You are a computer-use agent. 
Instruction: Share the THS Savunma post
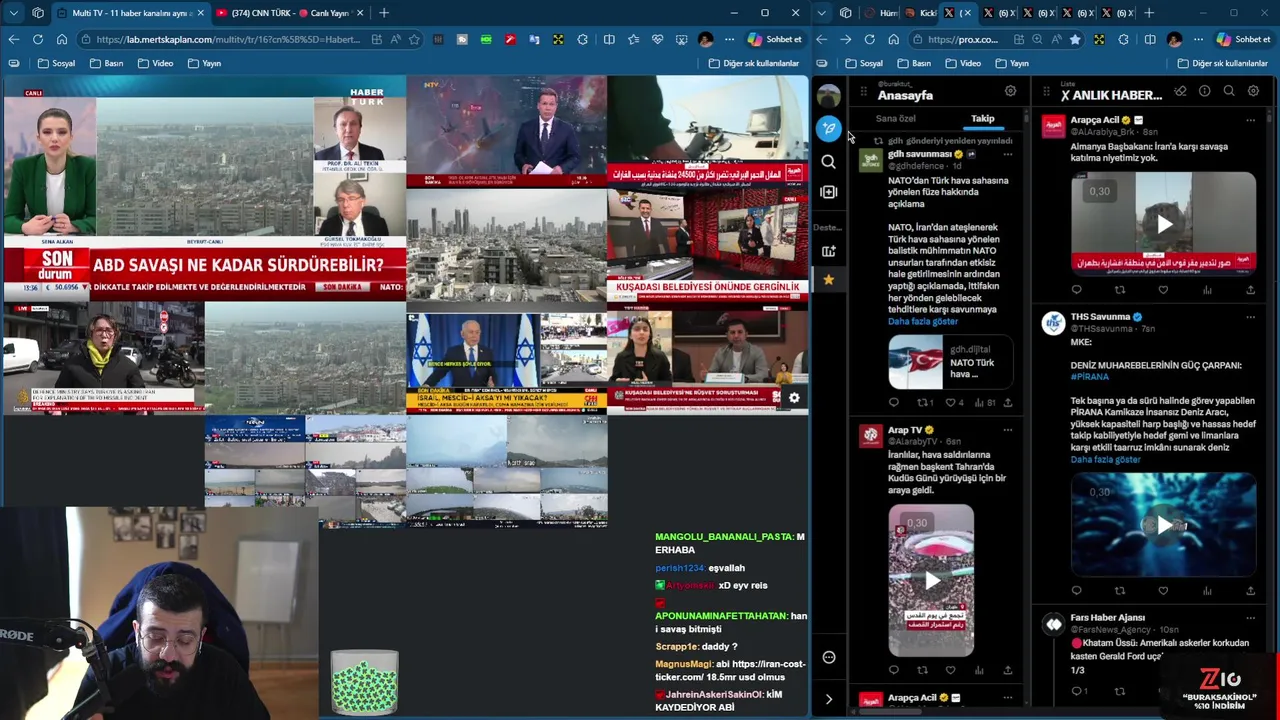tap(1250, 590)
